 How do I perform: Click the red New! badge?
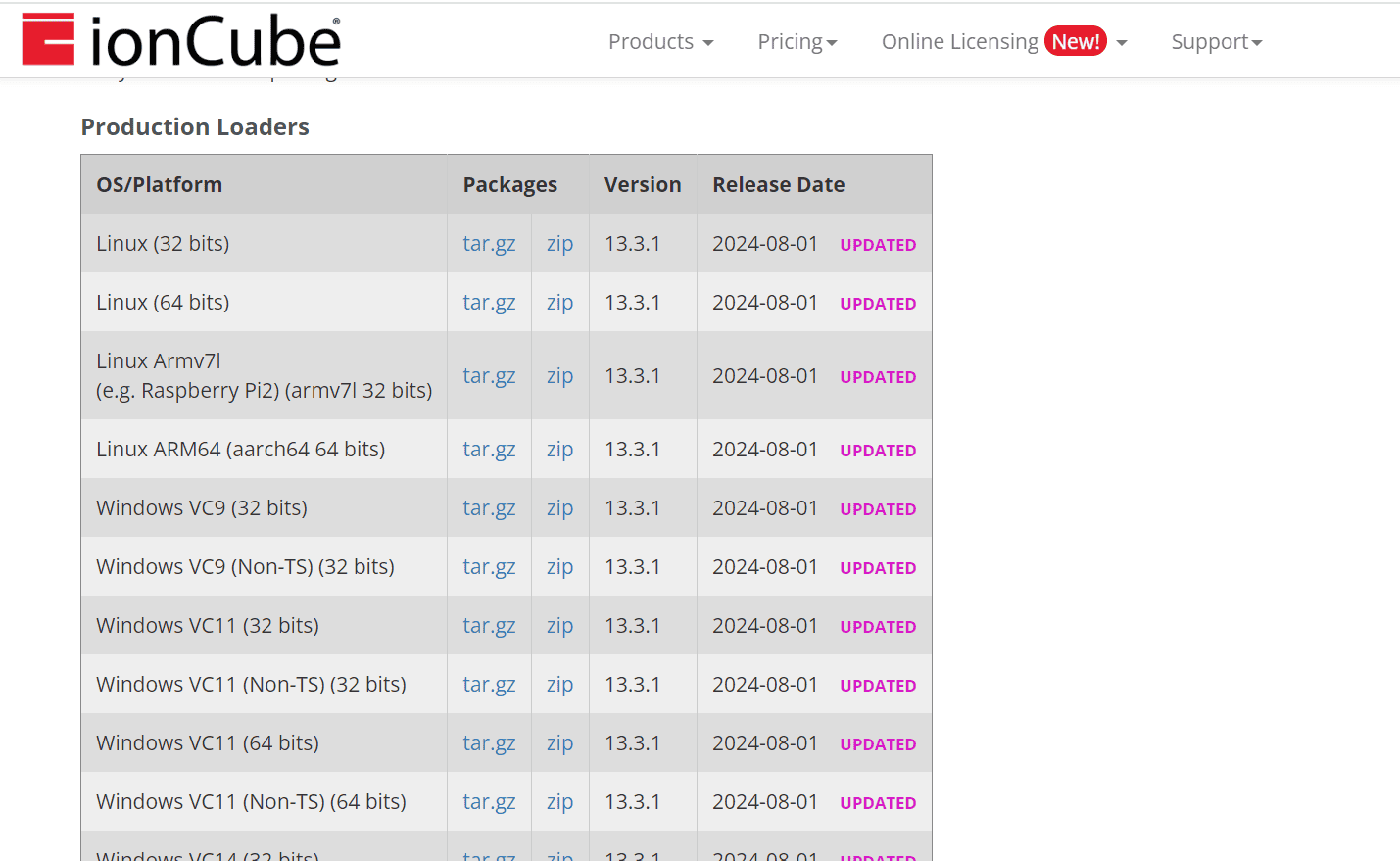(1076, 41)
